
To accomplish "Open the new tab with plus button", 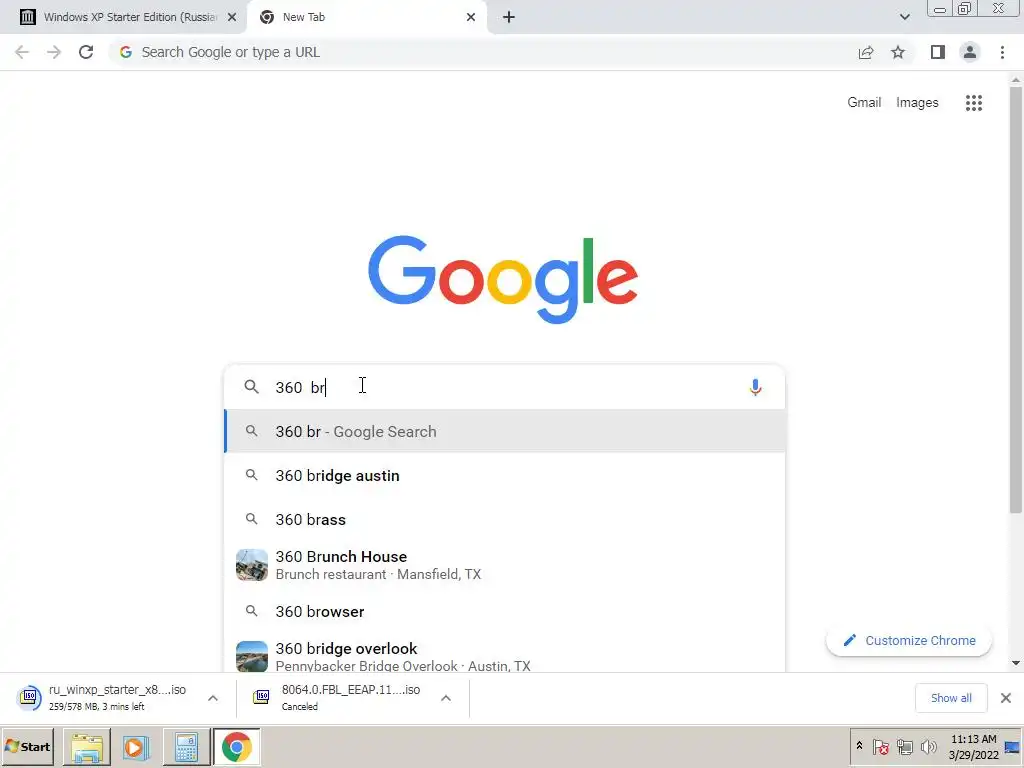I will click(x=509, y=17).
